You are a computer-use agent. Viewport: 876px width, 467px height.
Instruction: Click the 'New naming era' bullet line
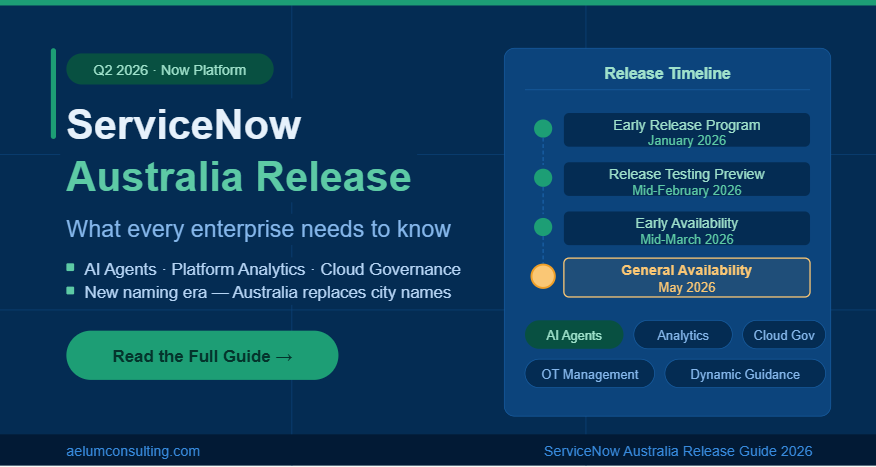point(268,292)
